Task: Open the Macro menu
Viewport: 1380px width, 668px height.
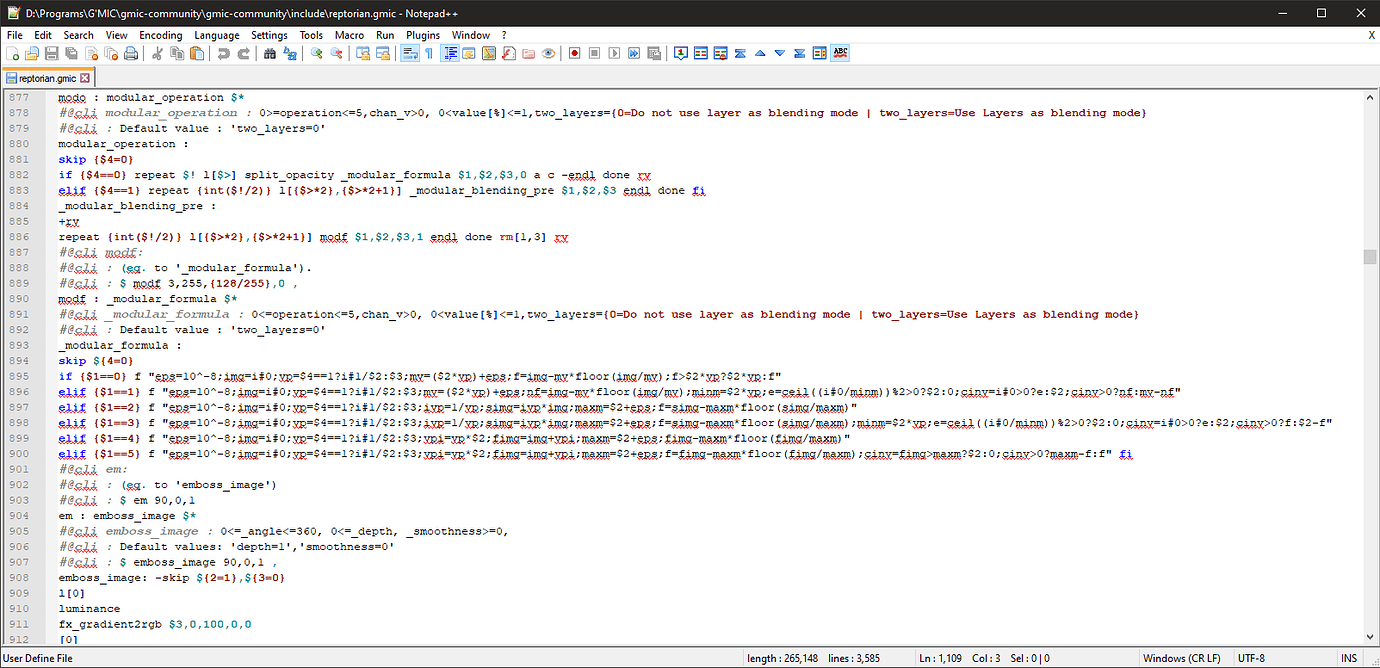Action: (349, 33)
